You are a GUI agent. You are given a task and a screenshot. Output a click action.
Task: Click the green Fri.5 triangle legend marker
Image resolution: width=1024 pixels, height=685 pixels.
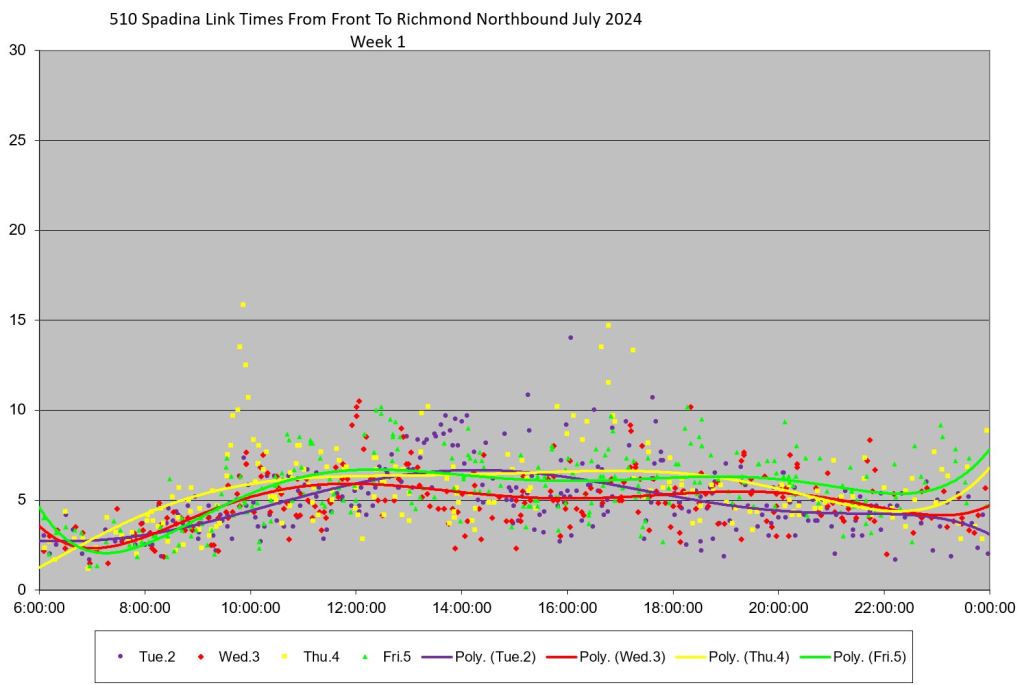(363, 656)
